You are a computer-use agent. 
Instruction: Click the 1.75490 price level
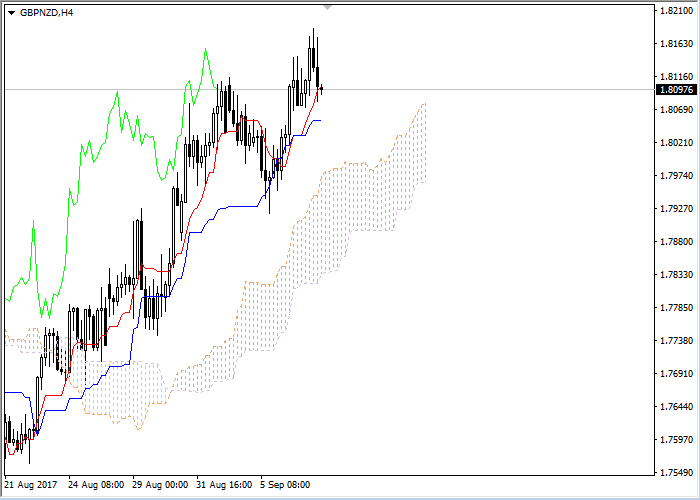point(676,473)
